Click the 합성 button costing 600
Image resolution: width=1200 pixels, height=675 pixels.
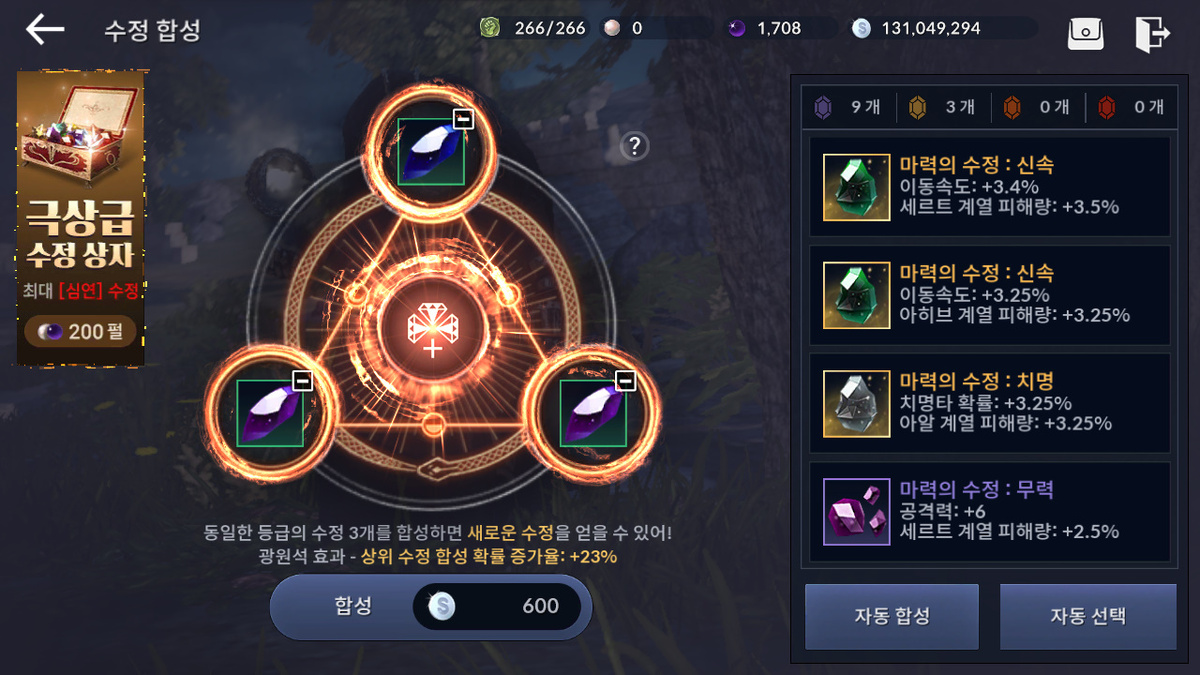(431, 606)
